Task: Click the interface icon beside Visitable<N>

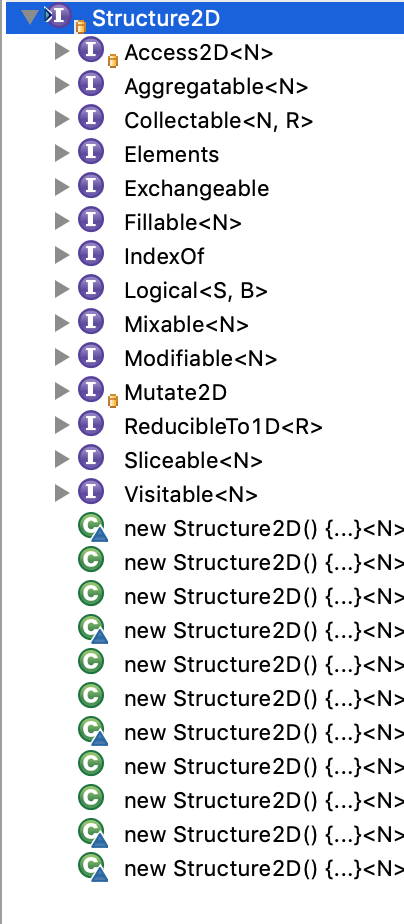Action: click(91, 492)
